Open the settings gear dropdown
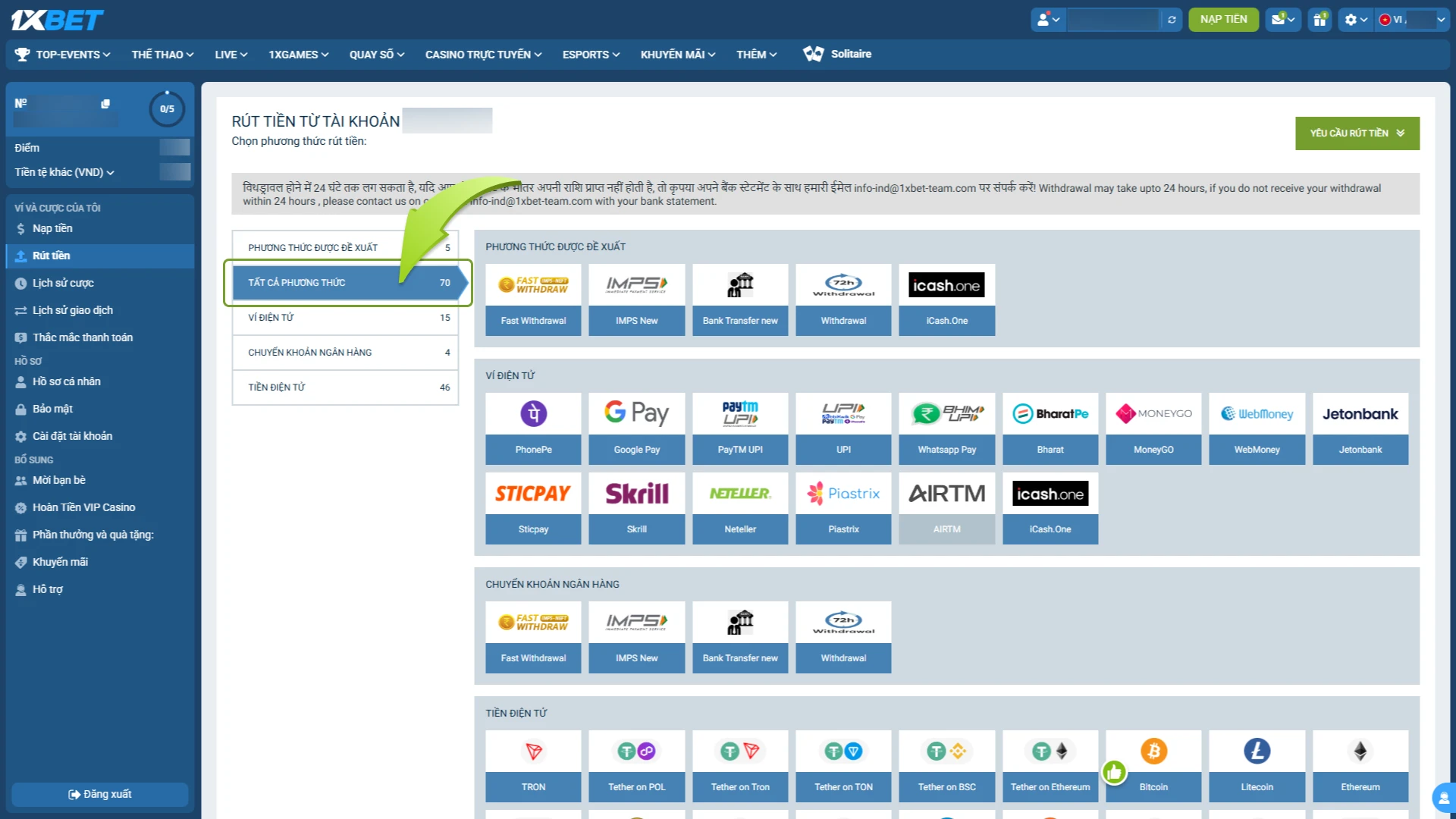 1356,20
